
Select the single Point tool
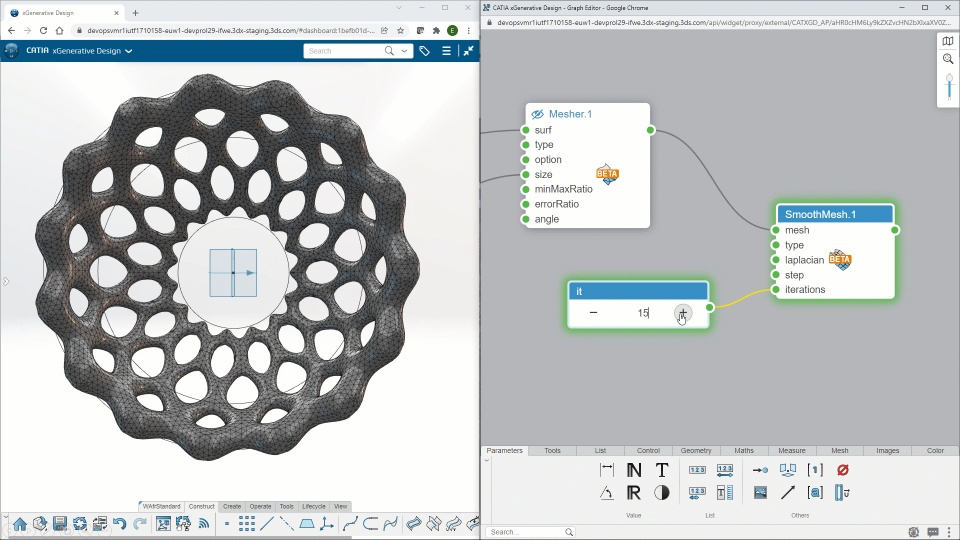tap(227, 523)
